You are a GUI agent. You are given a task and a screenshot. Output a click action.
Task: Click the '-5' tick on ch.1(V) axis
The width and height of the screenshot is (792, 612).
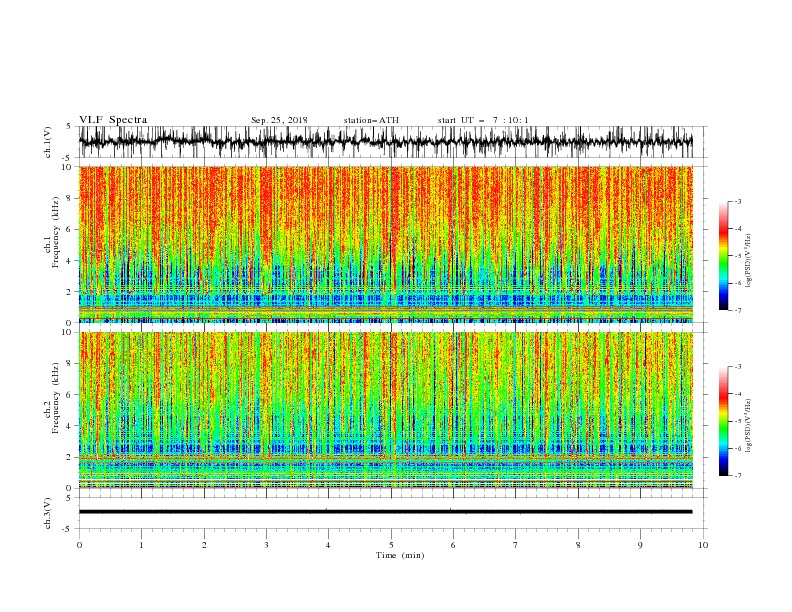(68, 158)
